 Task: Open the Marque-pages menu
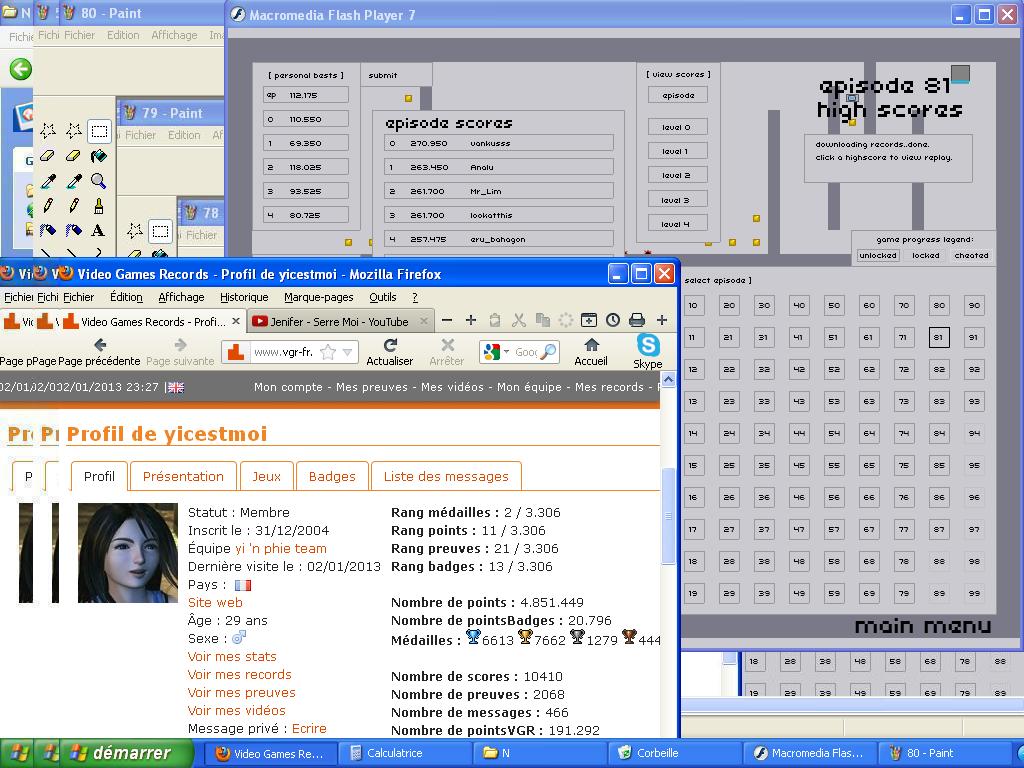coord(318,297)
